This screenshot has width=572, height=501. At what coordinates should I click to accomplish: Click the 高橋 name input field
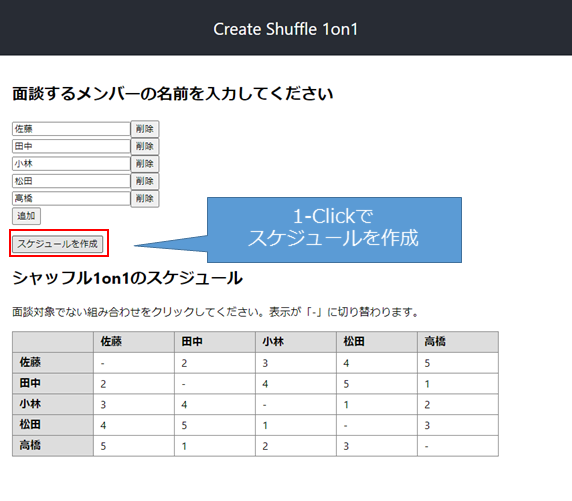click(x=71, y=199)
